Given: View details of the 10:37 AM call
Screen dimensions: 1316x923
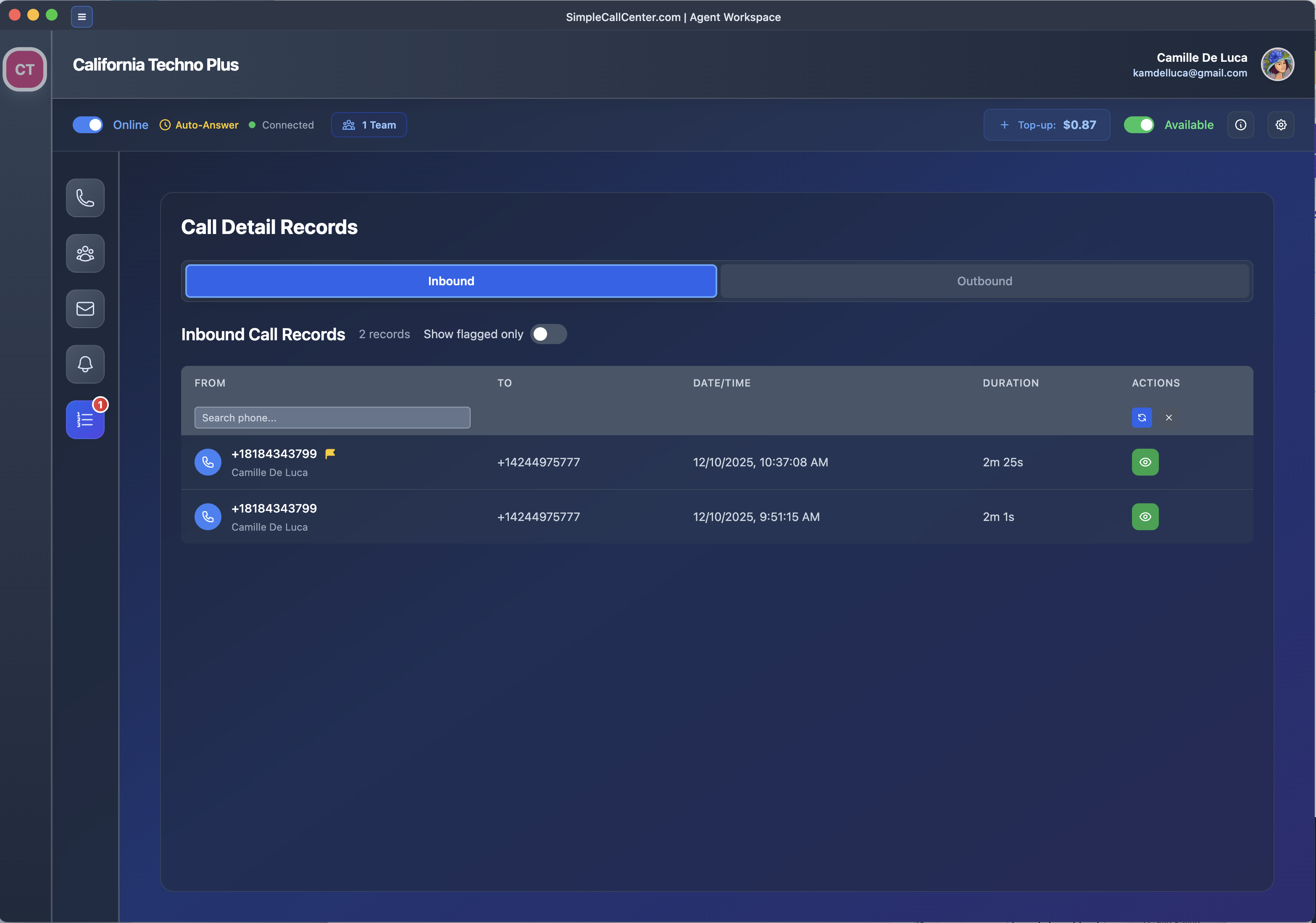Looking at the screenshot, I should coord(1145,462).
